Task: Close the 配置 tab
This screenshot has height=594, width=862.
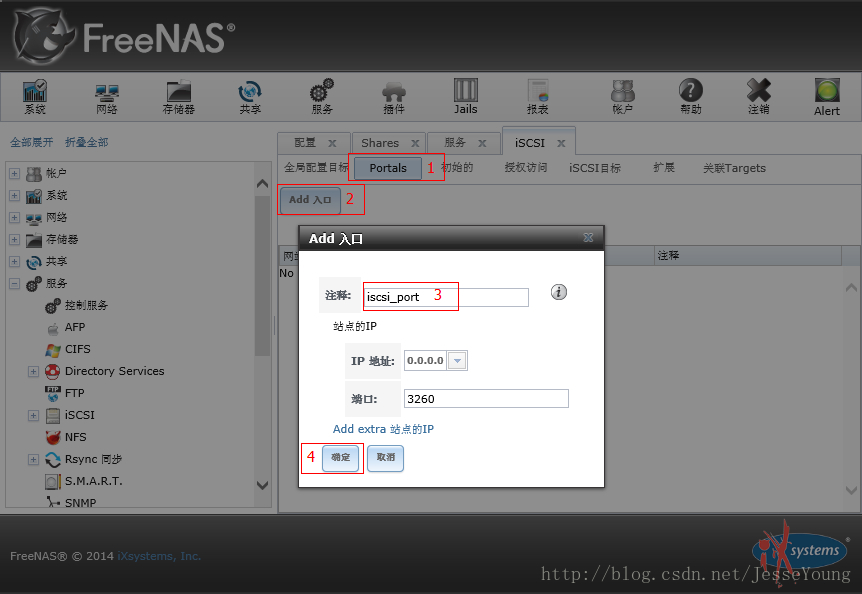Action: (332, 143)
